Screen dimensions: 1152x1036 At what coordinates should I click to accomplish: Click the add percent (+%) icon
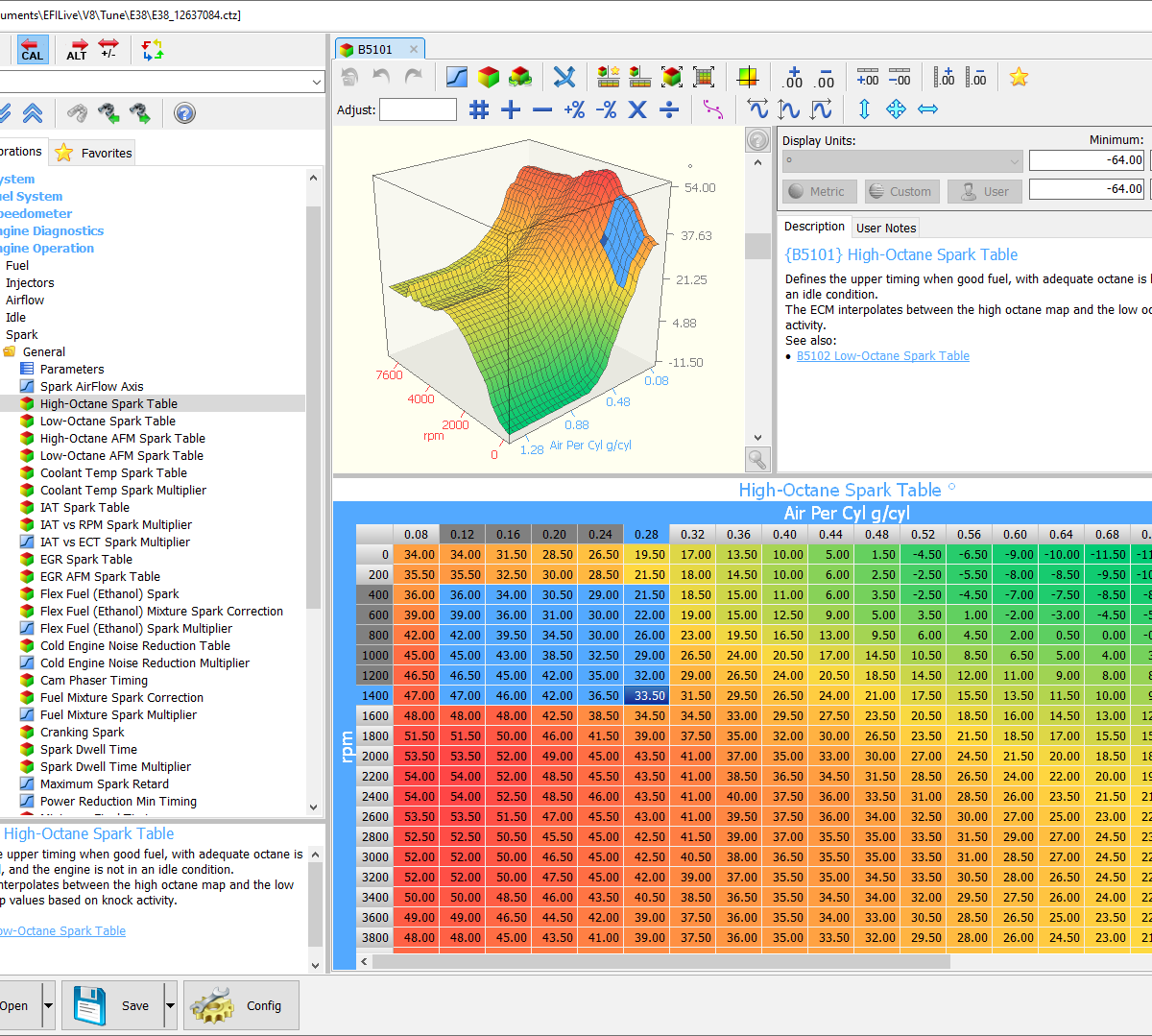[574, 109]
